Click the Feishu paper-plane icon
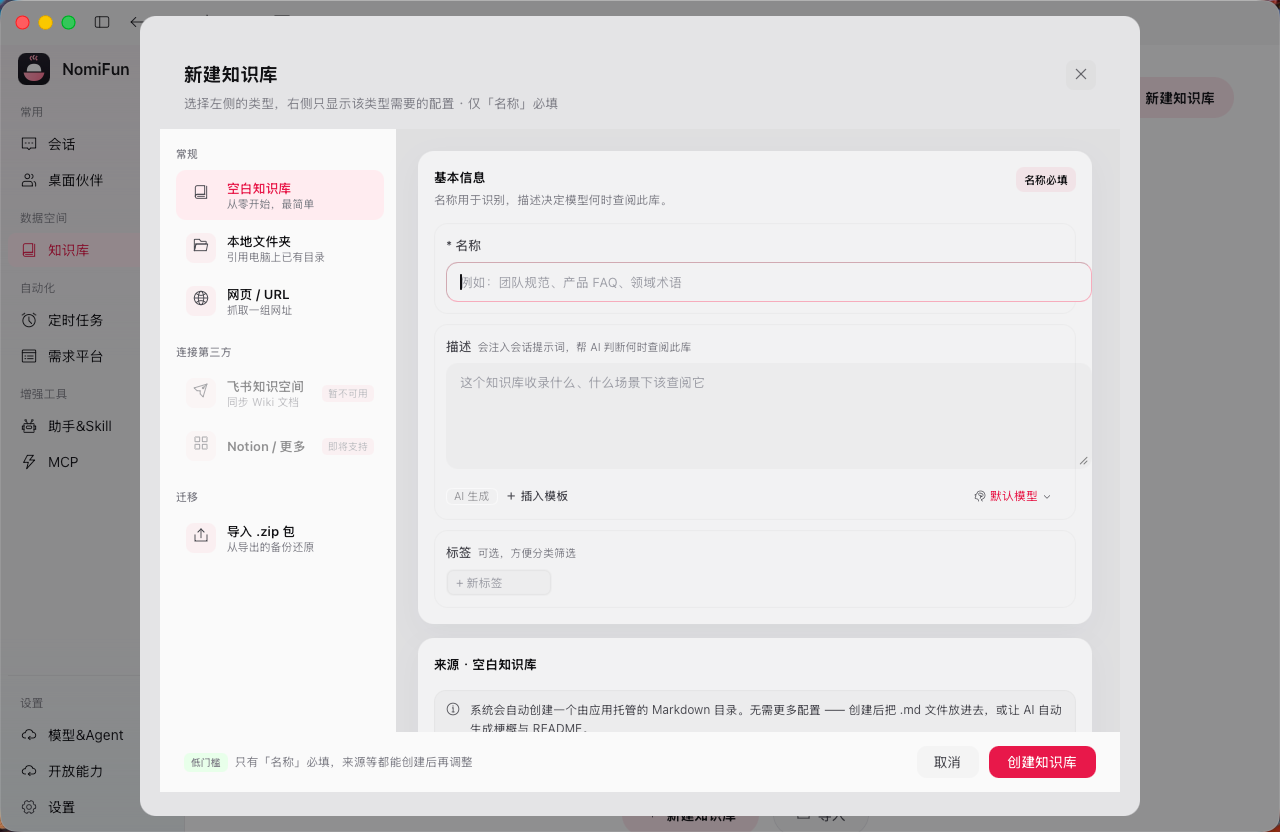1280x832 pixels. tap(201, 391)
